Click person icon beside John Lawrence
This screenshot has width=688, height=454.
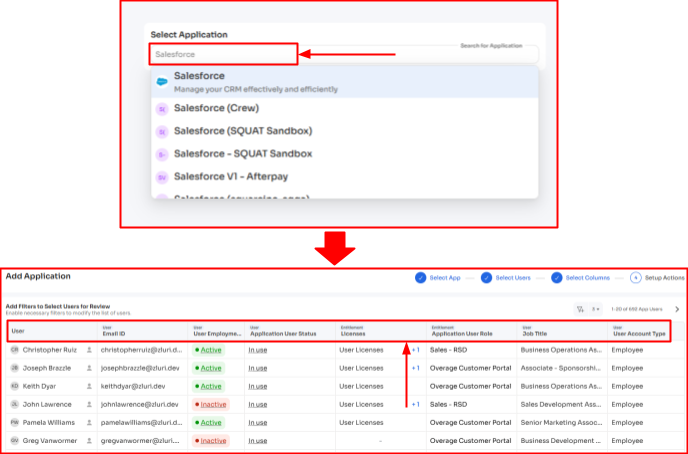(x=89, y=404)
